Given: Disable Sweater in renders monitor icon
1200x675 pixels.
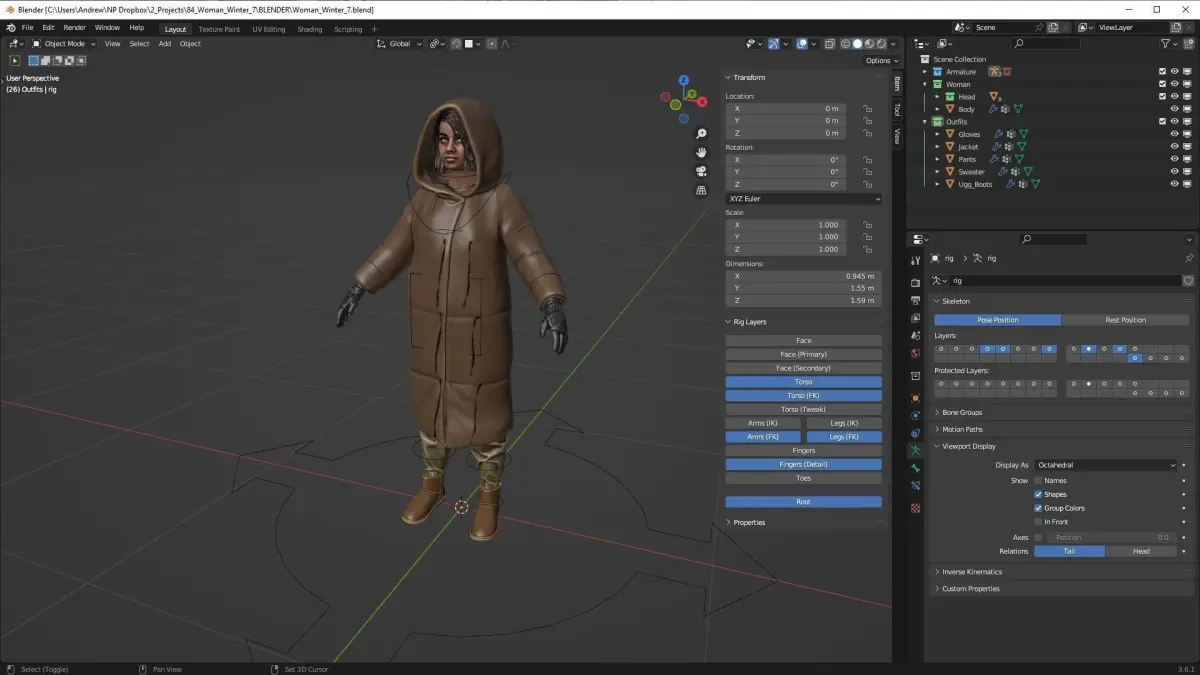Looking at the screenshot, I should tap(1188, 172).
